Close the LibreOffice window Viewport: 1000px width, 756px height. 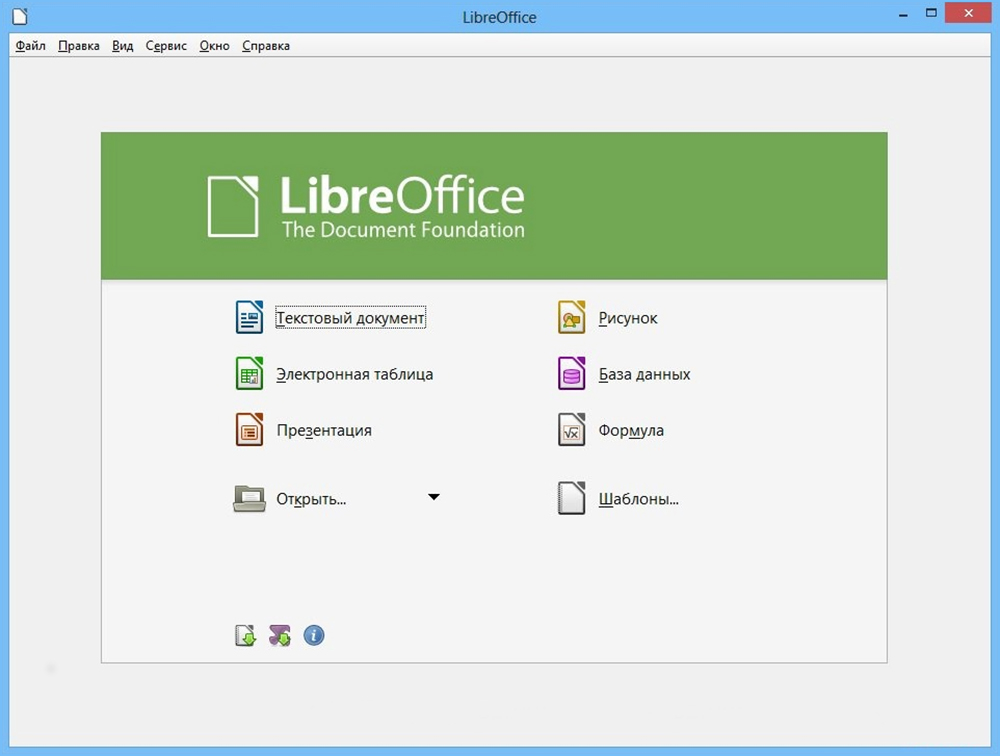[968, 13]
